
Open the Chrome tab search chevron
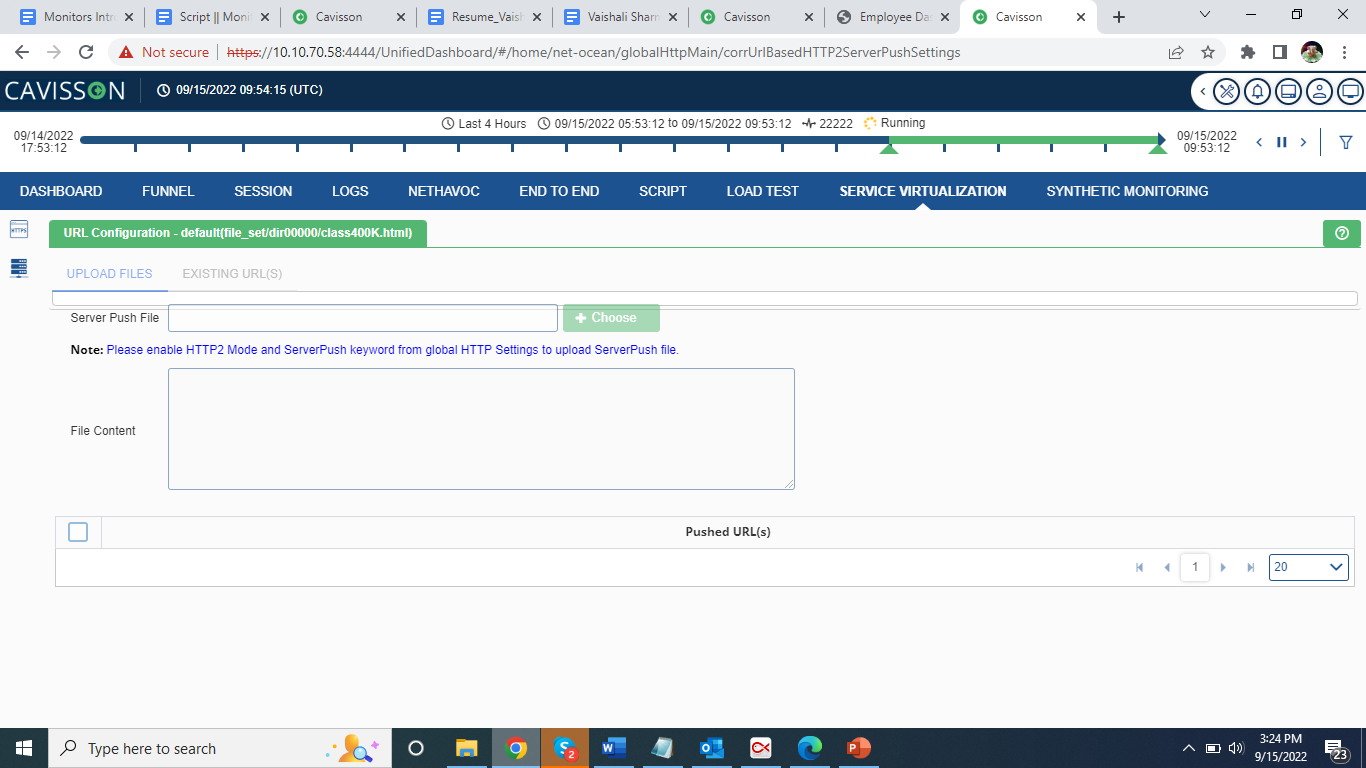[x=1204, y=15]
